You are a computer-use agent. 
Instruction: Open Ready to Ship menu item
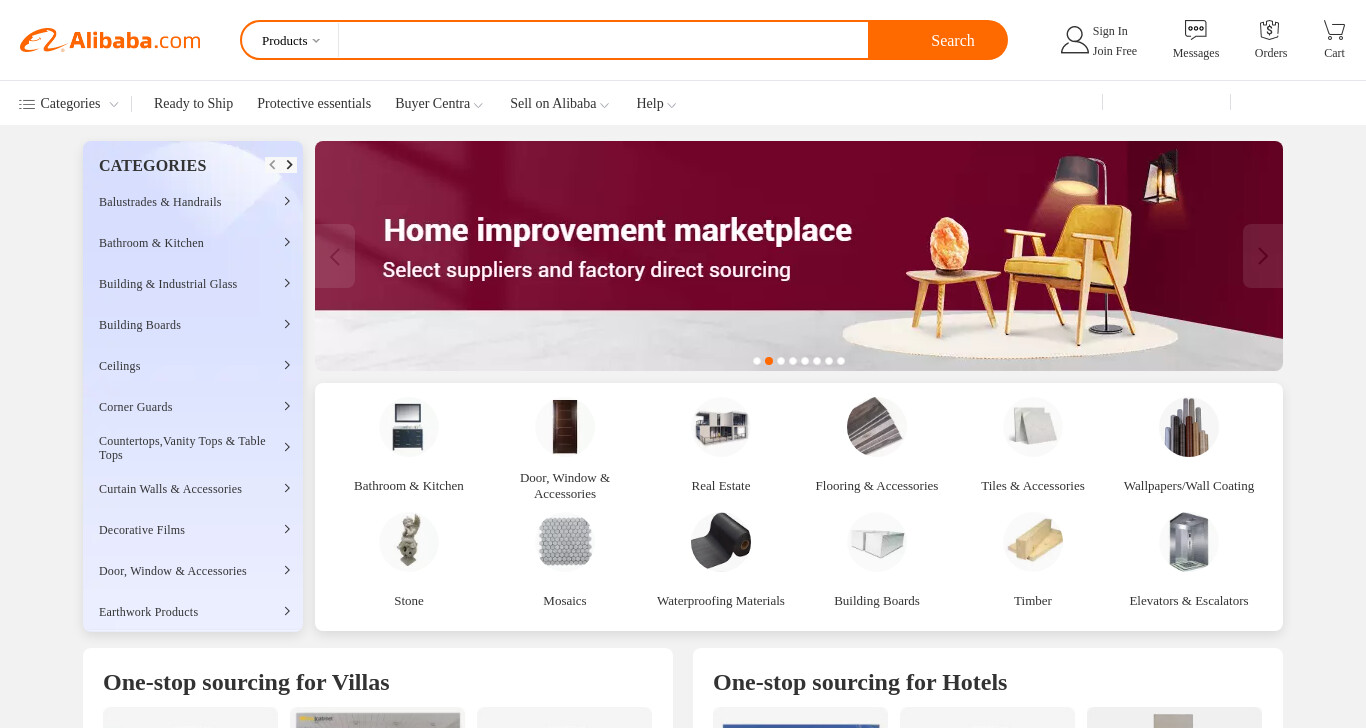pyautogui.click(x=193, y=104)
